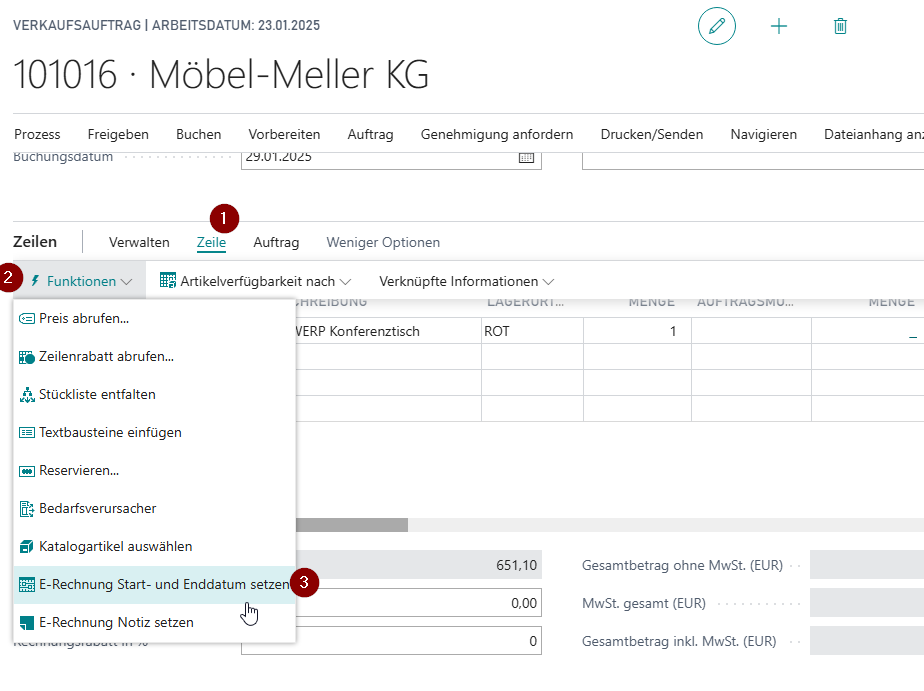This screenshot has height=691, width=924.
Task: Click the 'Bedarfsverursacher' icon entry
Action: point(97,508)
